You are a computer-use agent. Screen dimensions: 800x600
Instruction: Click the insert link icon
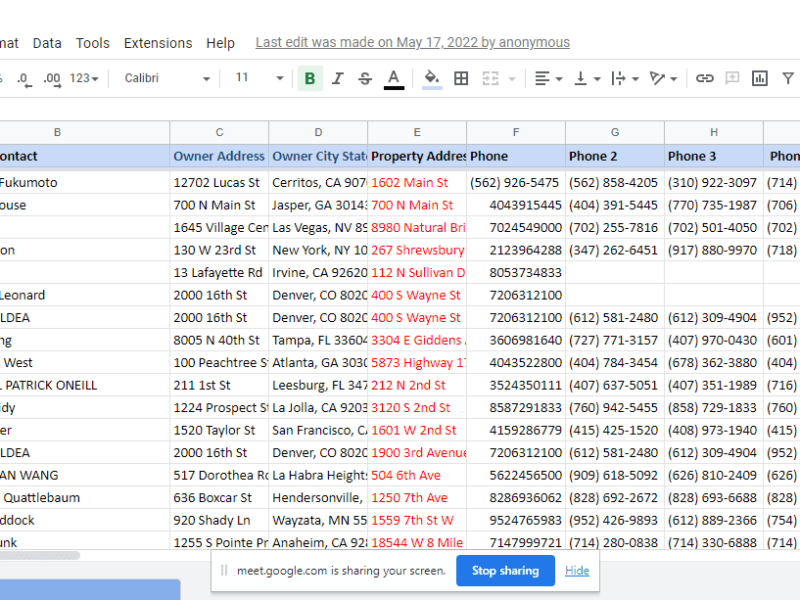[x=705, y=78]
